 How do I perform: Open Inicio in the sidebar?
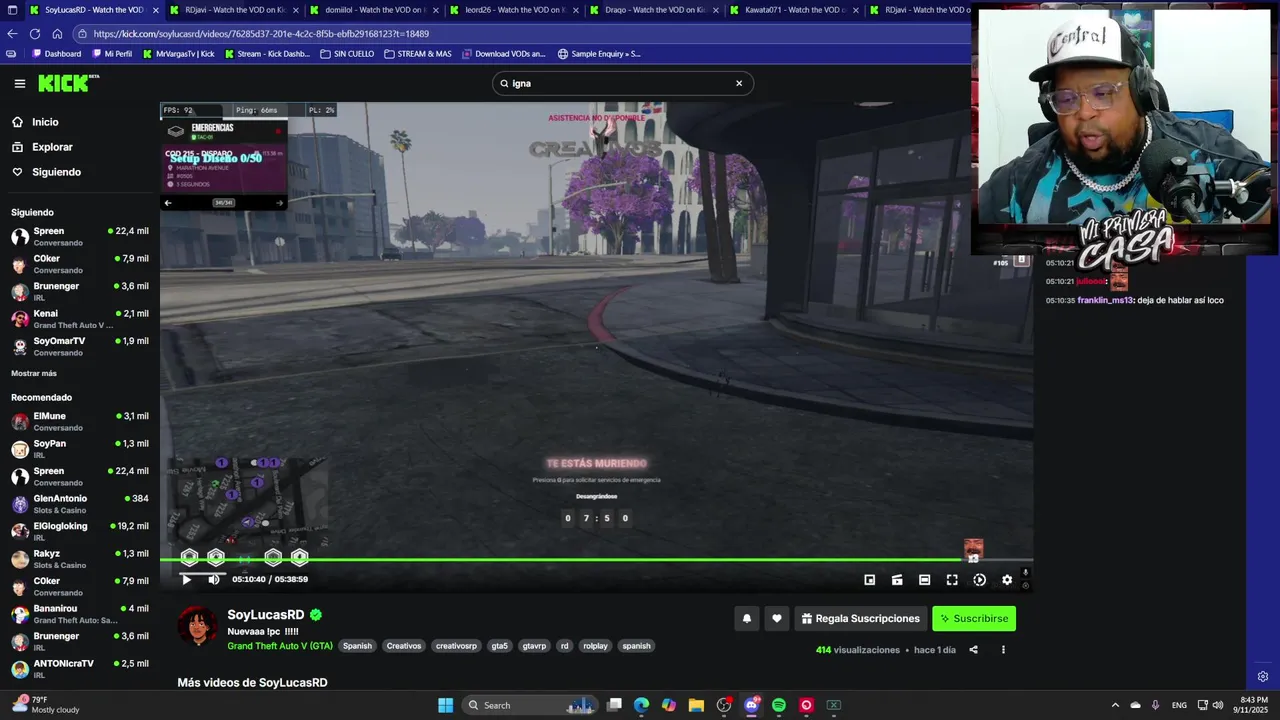(x=45, y=122)
